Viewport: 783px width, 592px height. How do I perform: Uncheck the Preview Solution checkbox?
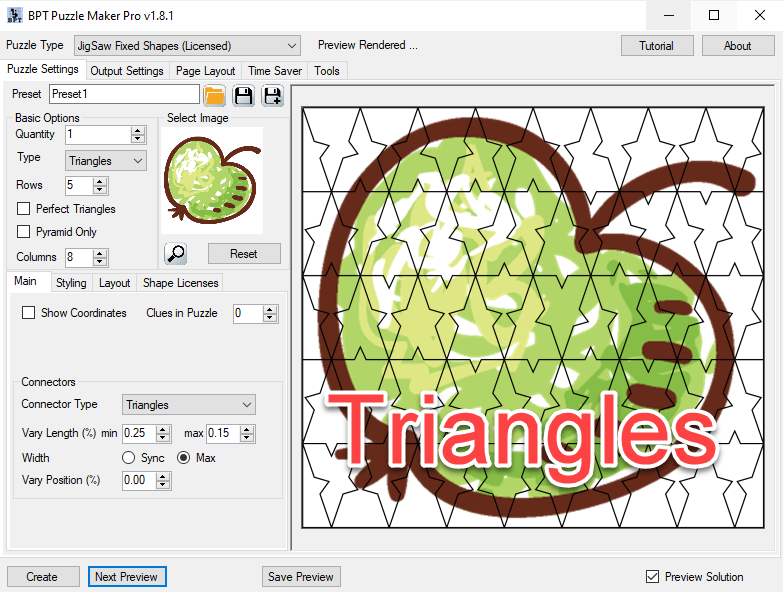[x=653, y=577]
